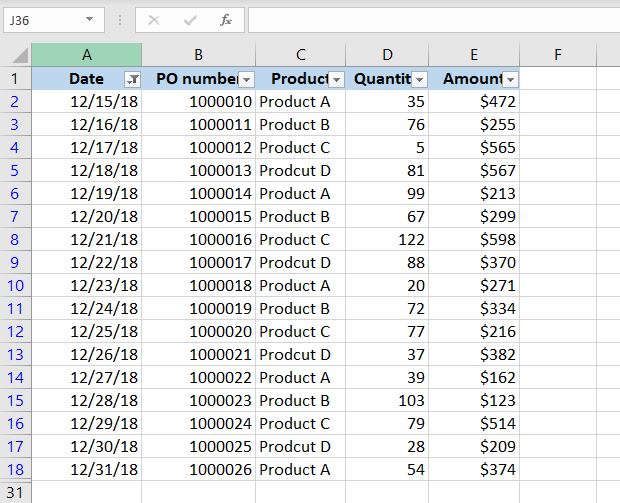Screen dimensions: 620x503
Task: Click amount cell $565
Action: pyautogui.click(x=474, y=147)
